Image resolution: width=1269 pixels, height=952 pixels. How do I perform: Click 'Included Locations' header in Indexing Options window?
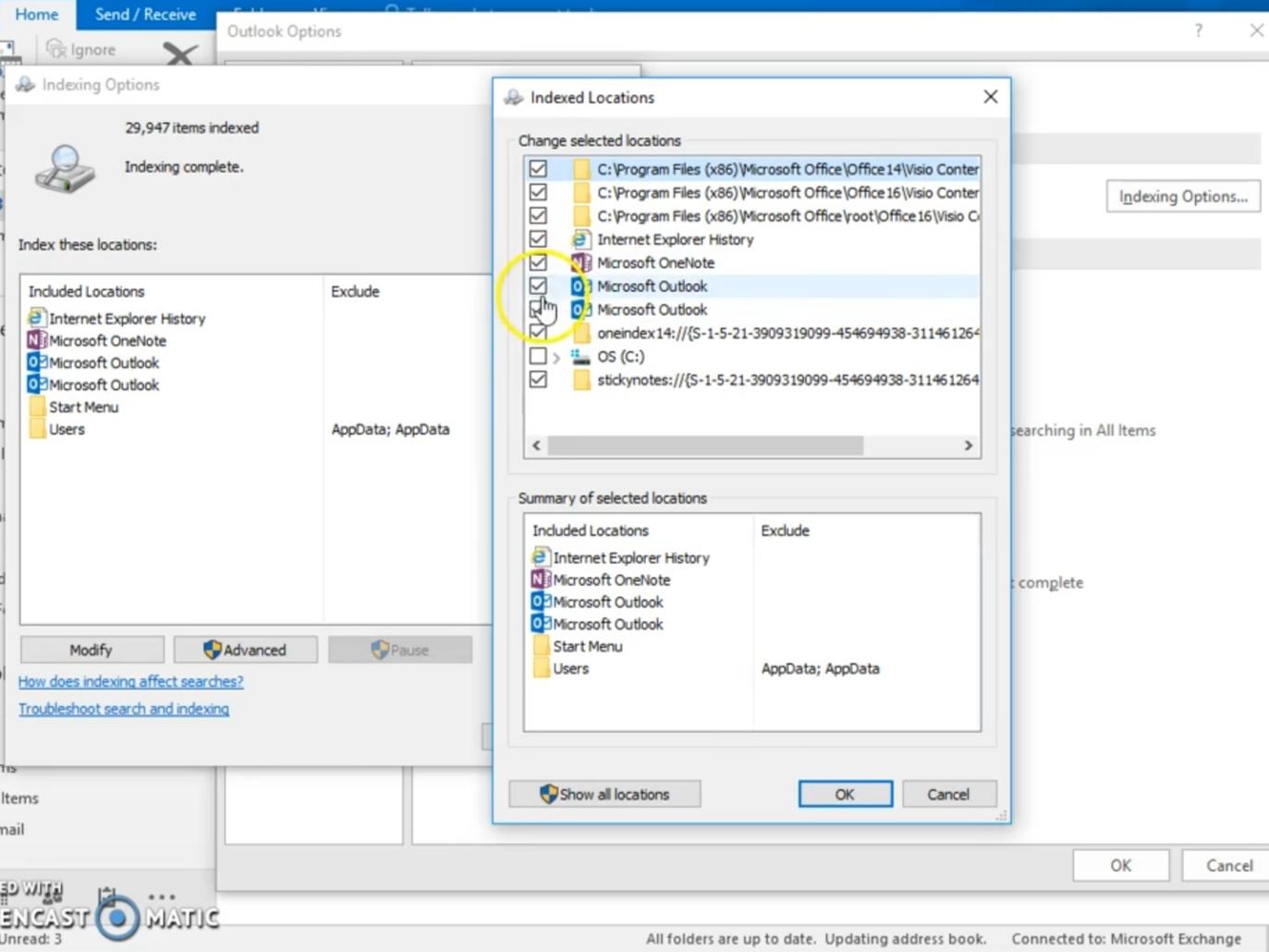[x=87, y=291]
